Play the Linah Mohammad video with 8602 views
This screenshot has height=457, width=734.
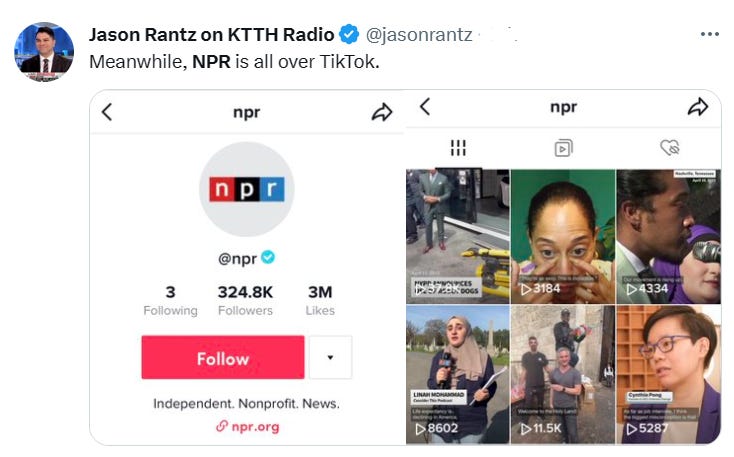coord(458,375)
